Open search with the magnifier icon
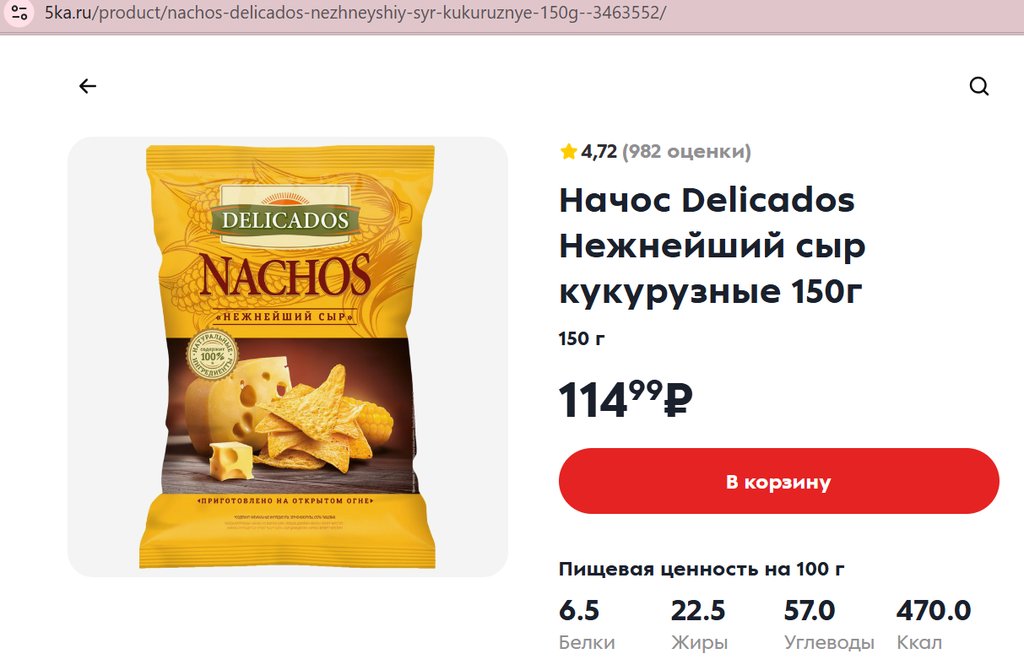Screen dimensions: 1024x670 [978, 86]
